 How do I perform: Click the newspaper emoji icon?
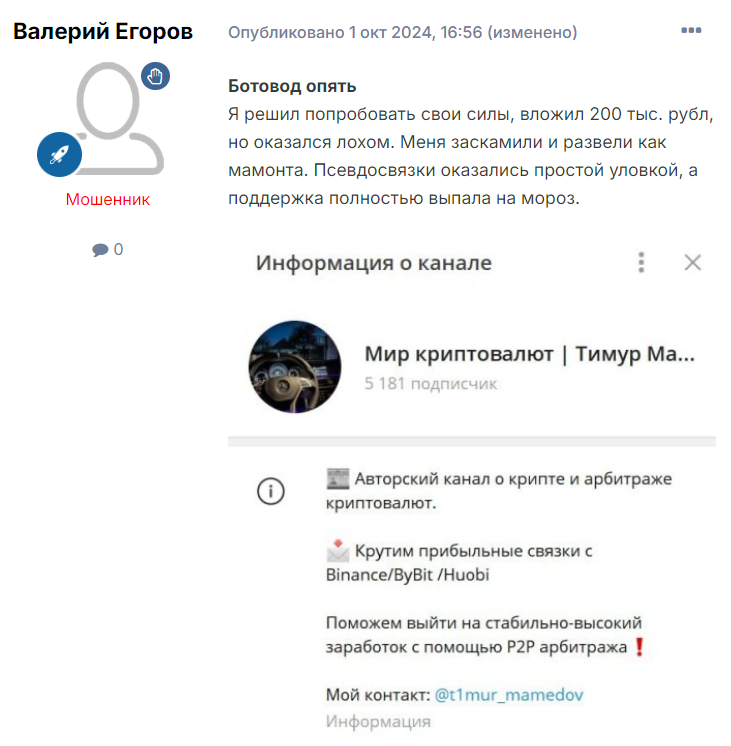click(x=338, y=479)
